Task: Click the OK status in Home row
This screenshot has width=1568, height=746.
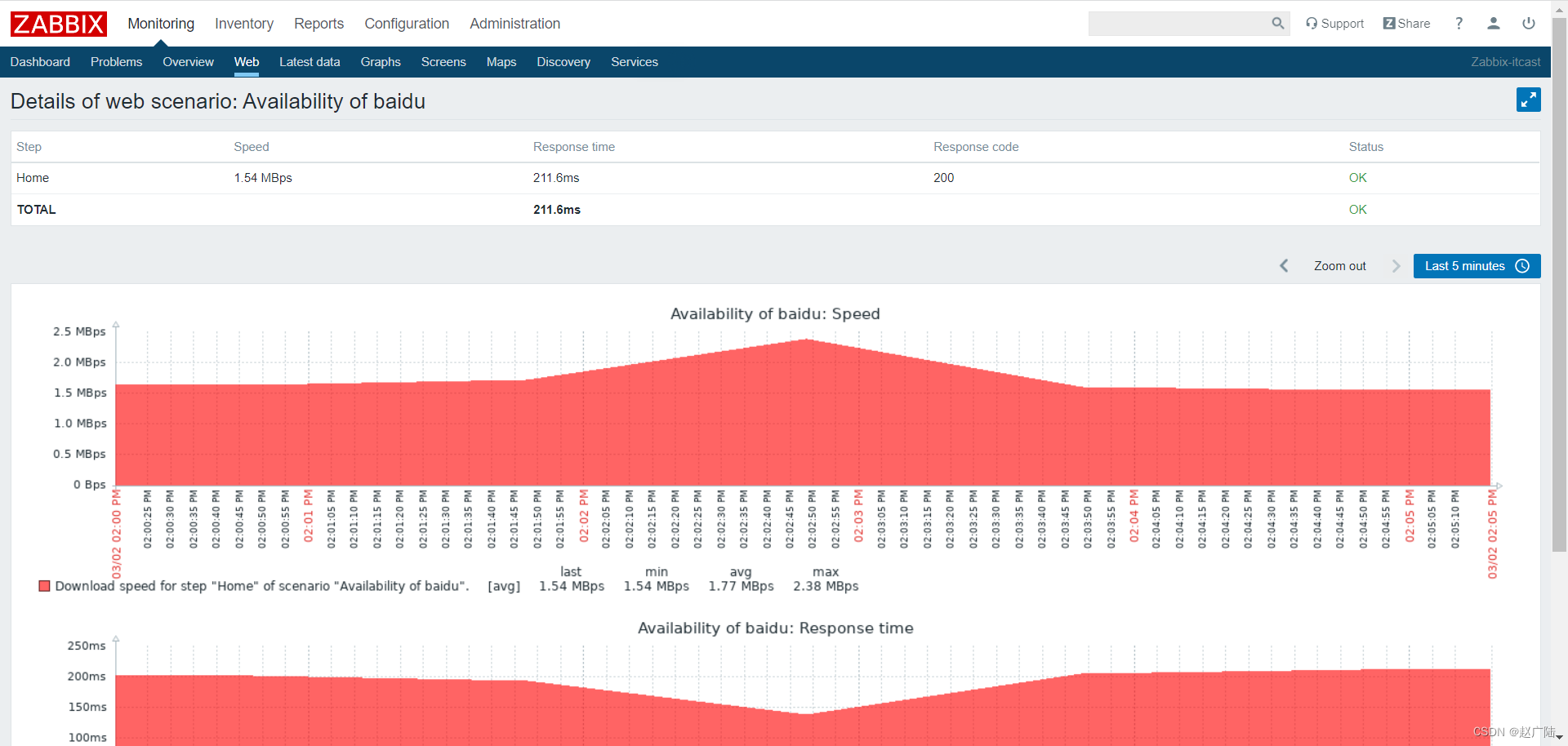Action: (x=1357, y=178)
